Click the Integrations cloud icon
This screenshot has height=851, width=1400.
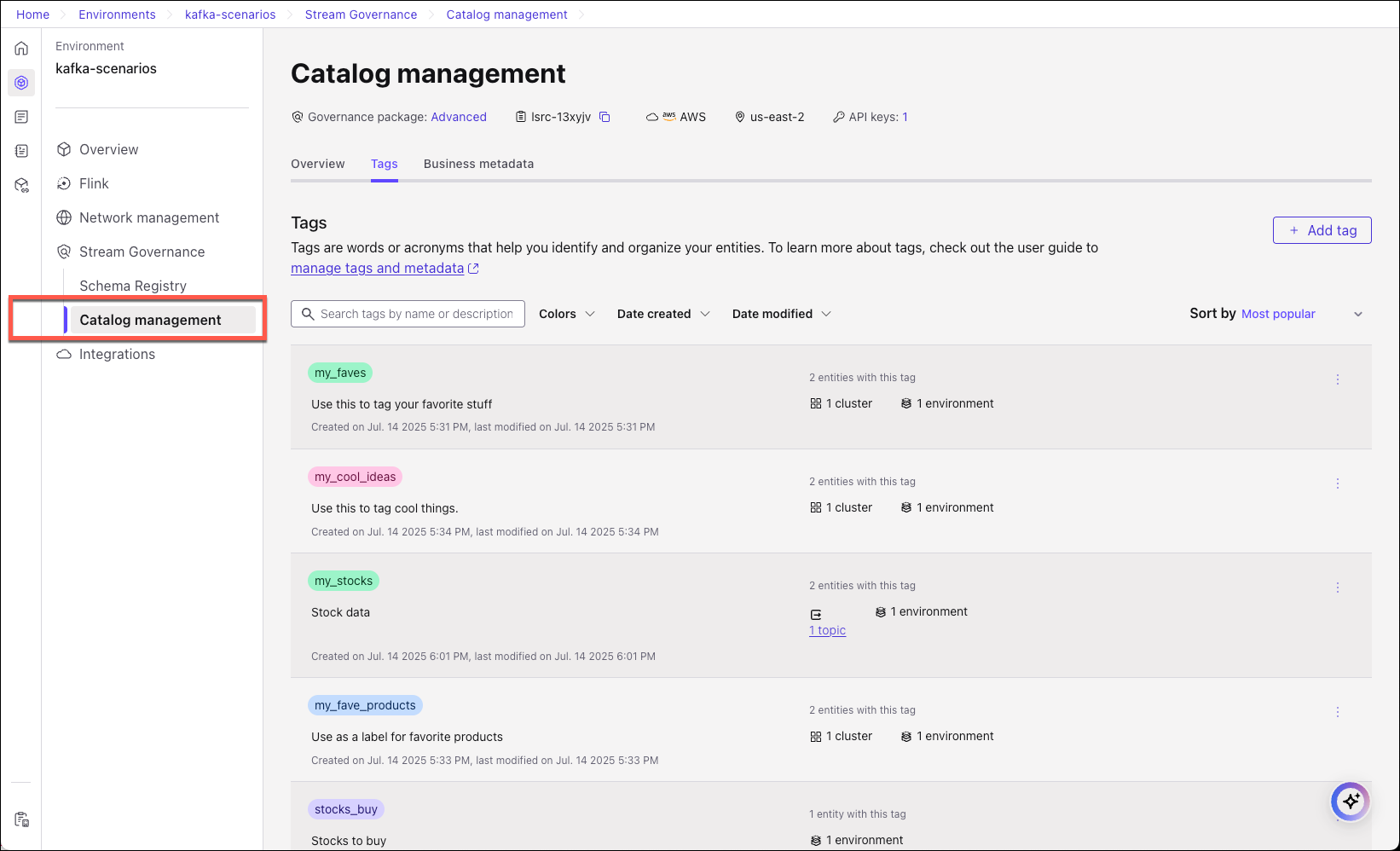tap(64, 354)
